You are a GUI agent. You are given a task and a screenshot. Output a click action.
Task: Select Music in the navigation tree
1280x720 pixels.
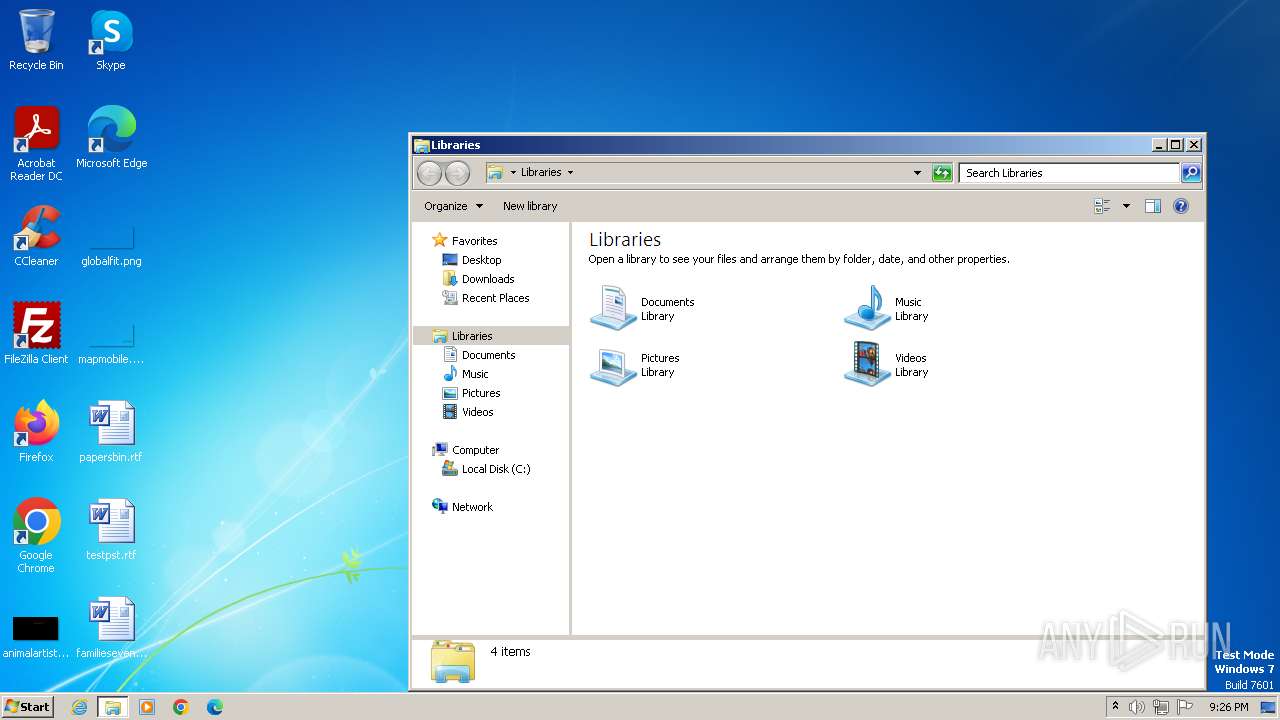pos(475,374)
